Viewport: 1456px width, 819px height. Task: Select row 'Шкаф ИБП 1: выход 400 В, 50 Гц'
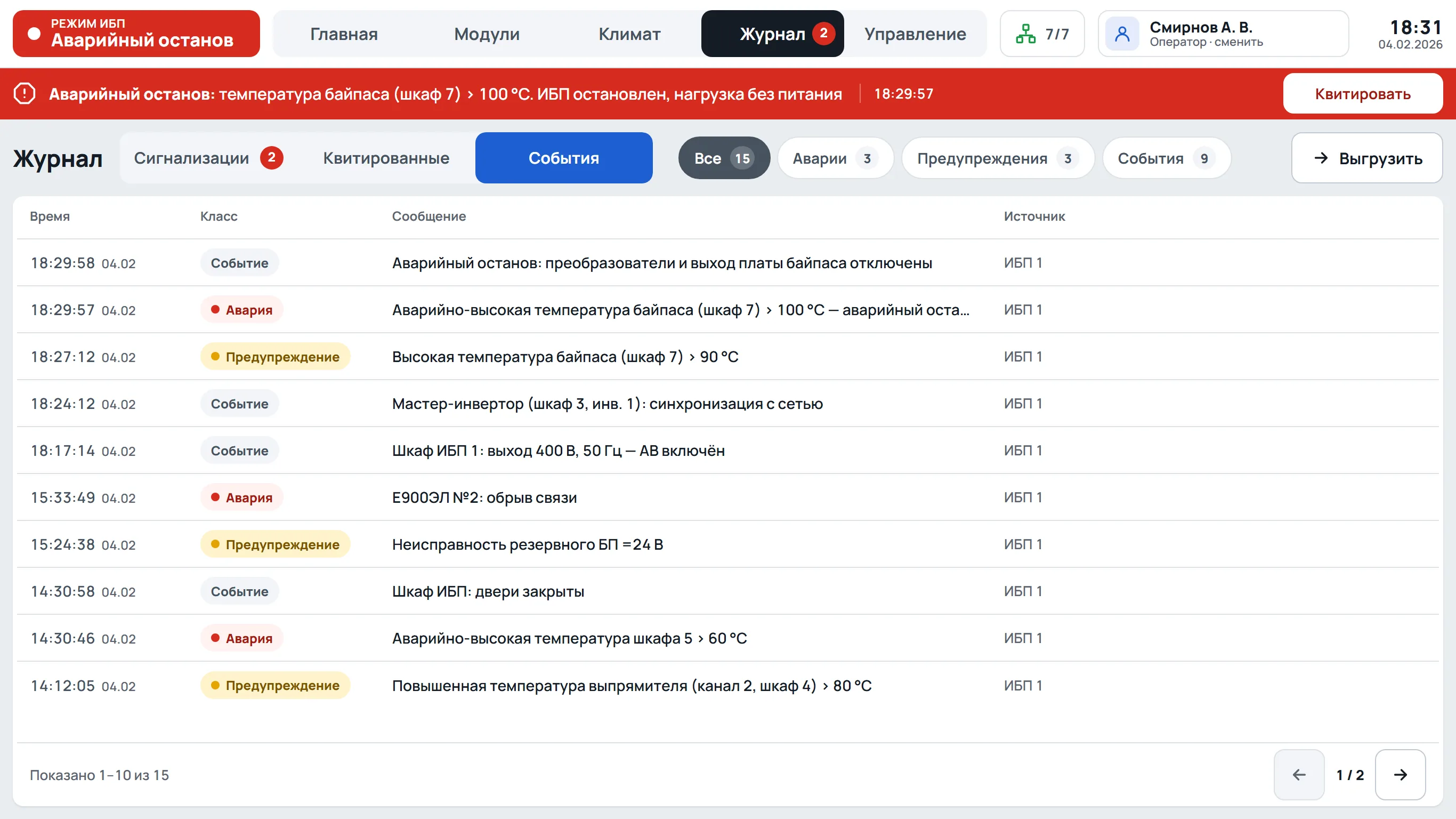tap(727, 450)
